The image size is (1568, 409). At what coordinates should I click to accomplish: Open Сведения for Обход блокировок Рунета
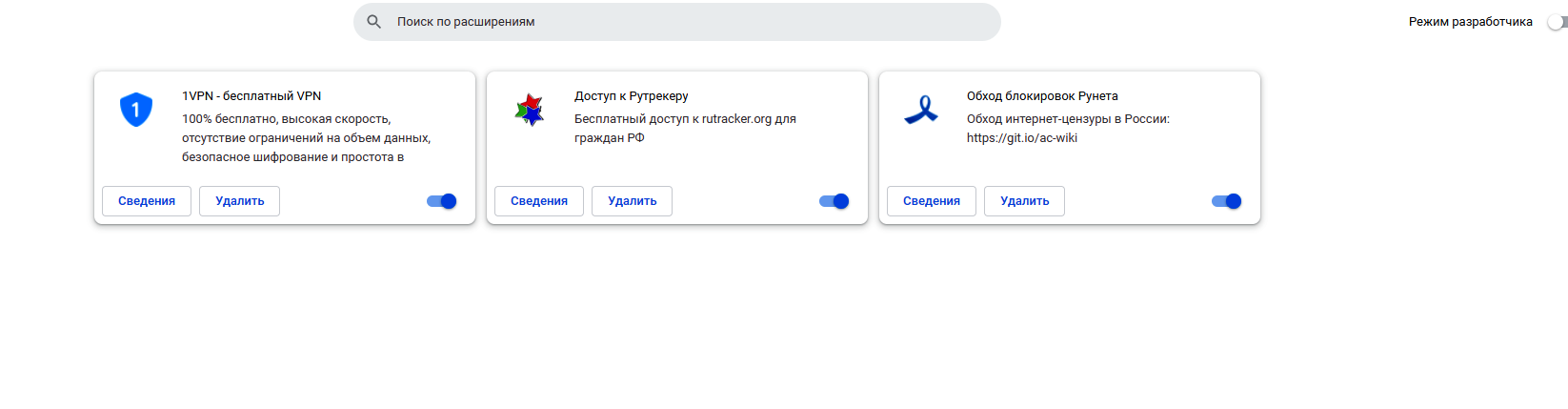932,201
